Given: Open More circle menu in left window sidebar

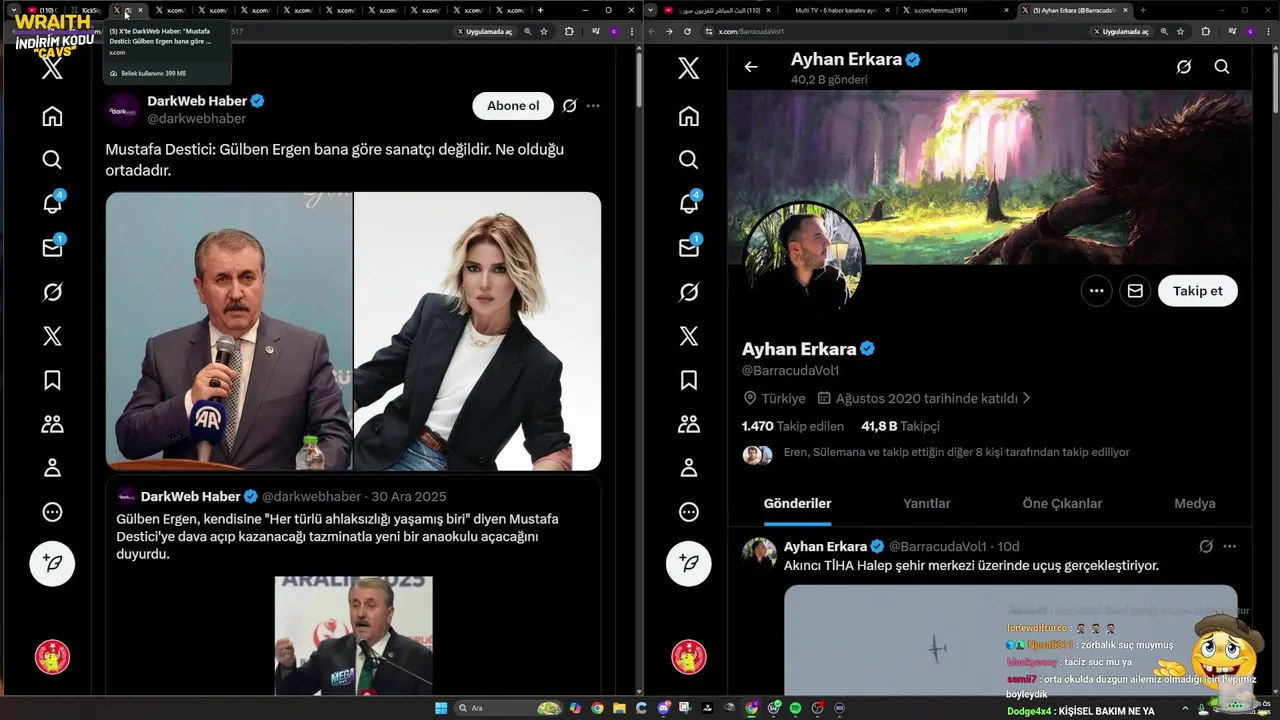Looking at the screenshot, I should coord(52,512).
